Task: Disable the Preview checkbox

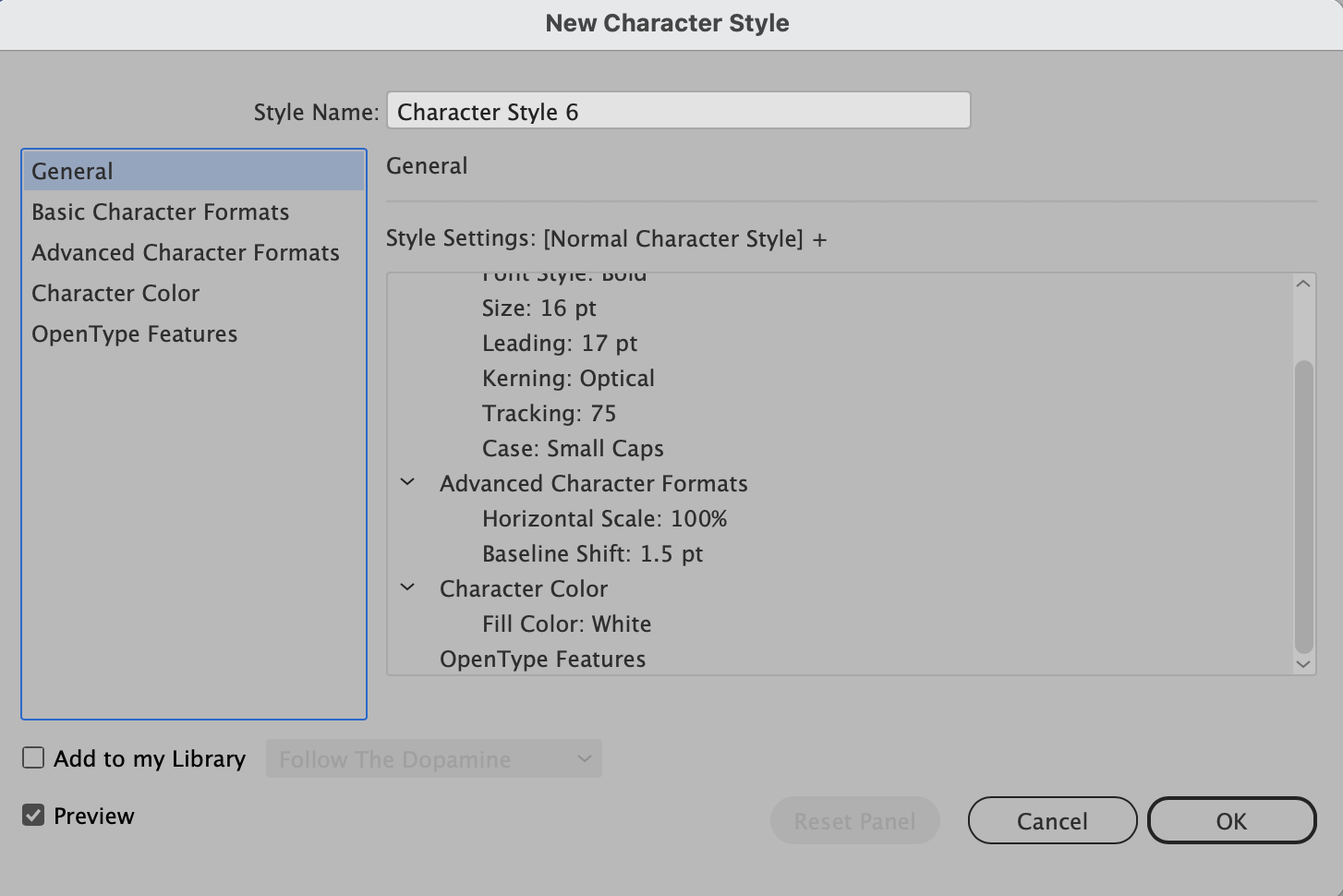Action: (33, 815)
